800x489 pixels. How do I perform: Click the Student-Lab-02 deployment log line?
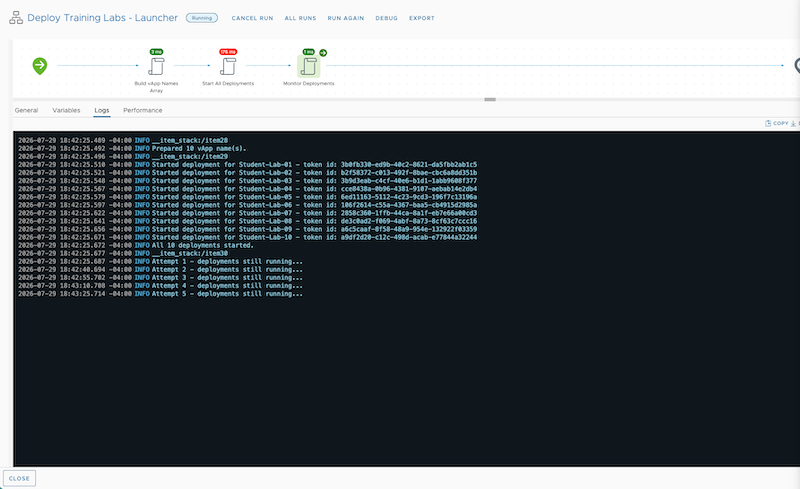pyautogui.click(x=247, y=173)
